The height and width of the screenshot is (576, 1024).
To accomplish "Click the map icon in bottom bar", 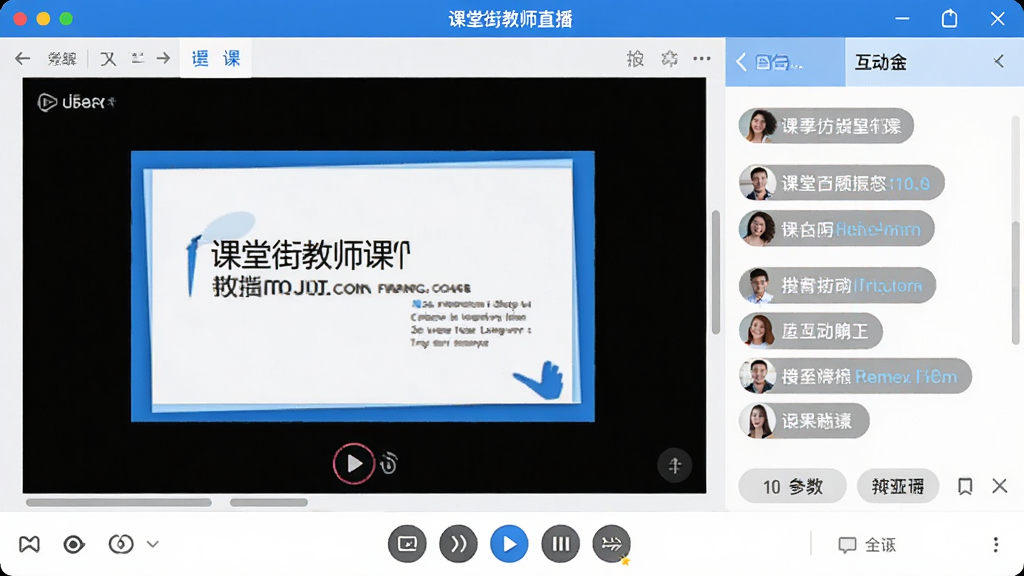I will [x=29, y=544].
